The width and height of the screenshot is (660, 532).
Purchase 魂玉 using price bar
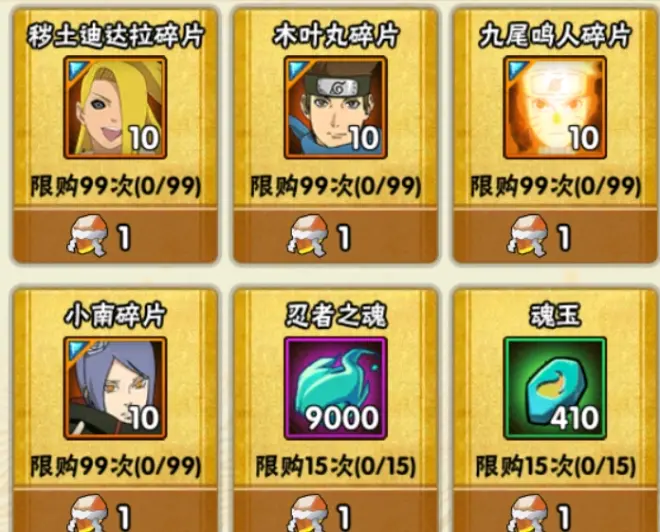(x=556, y=511)
